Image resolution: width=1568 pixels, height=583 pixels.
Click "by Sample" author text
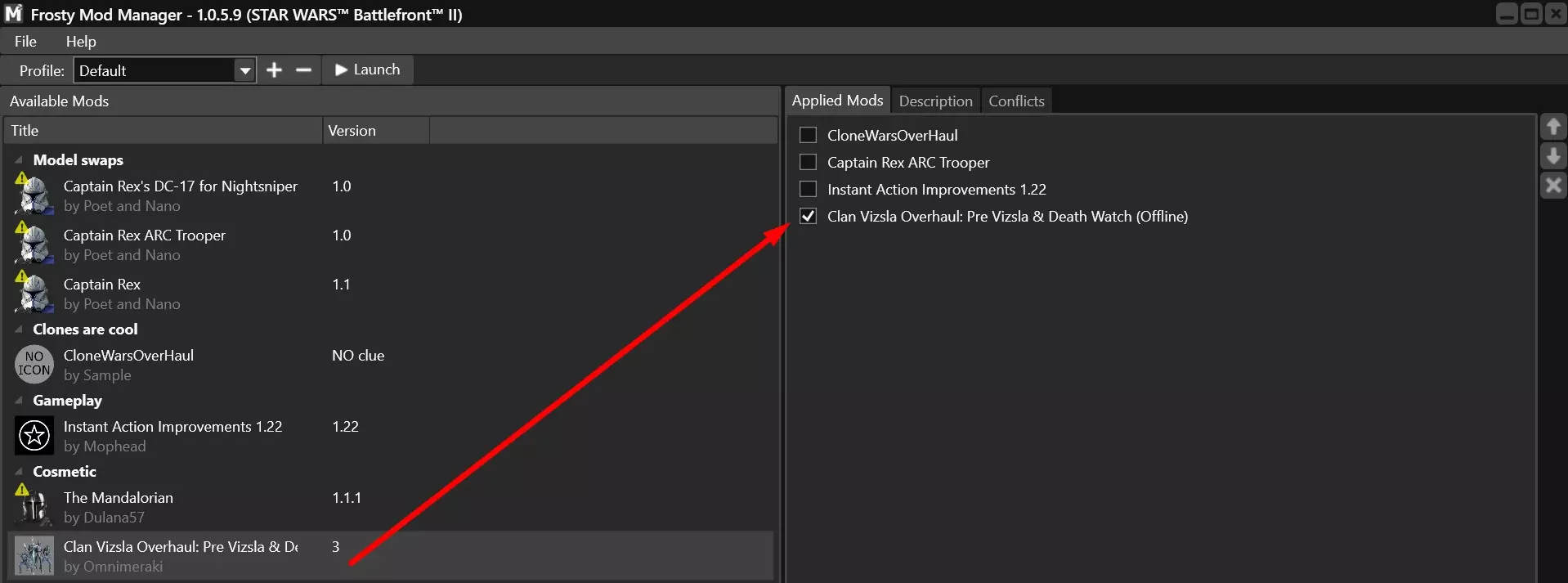(97, 375)
